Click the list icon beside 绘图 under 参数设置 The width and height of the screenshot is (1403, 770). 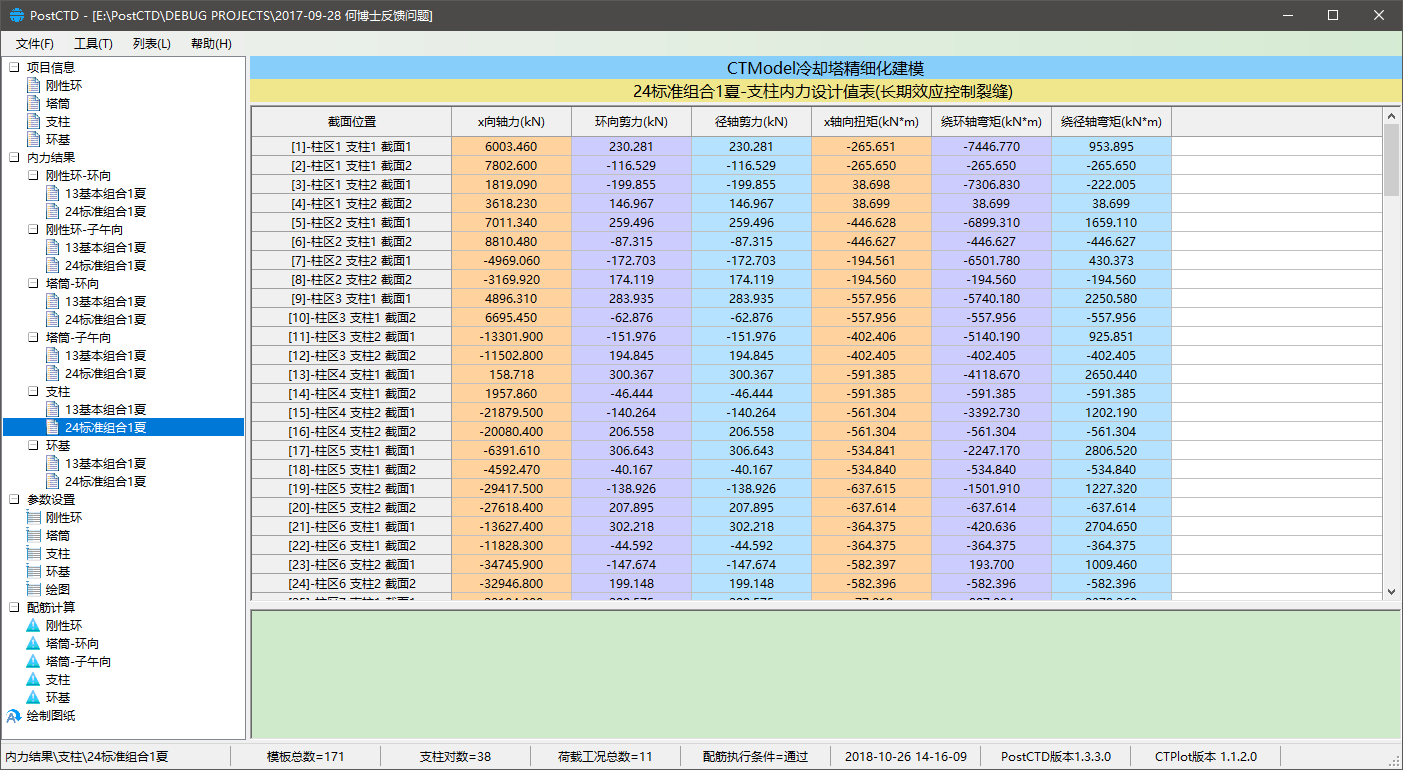coord(33,590)
